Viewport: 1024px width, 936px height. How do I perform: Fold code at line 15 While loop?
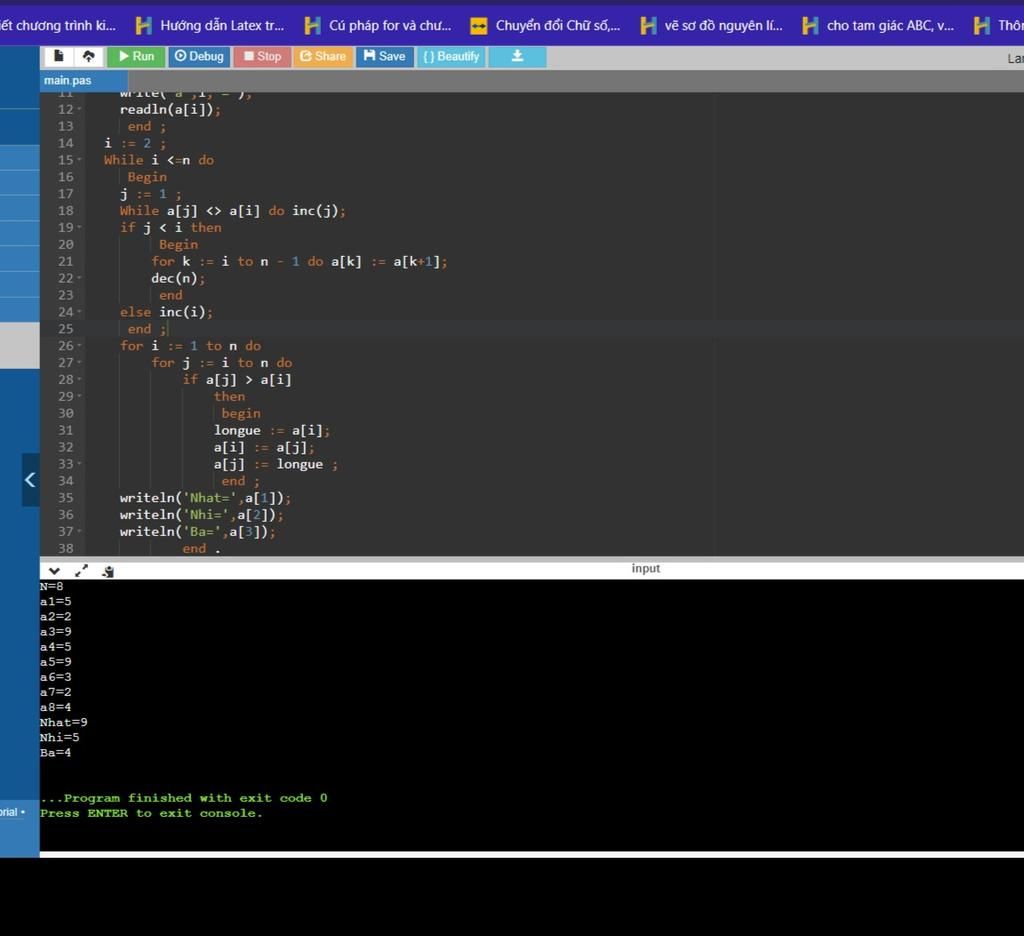pyautogui.click(x=80, y=160)
